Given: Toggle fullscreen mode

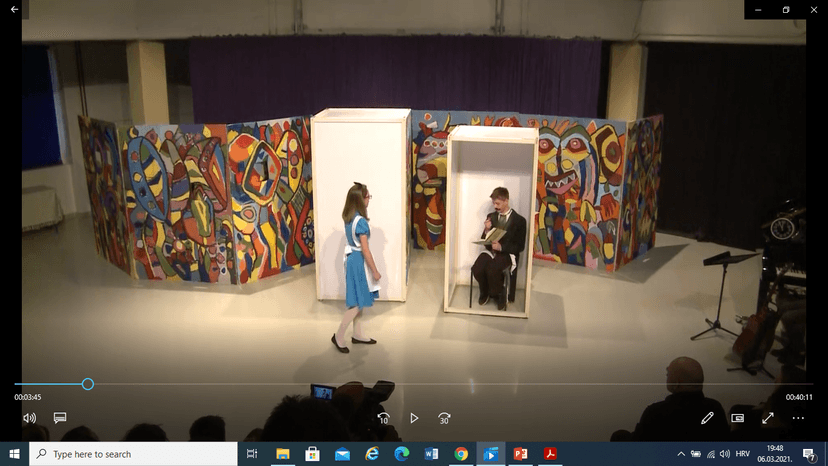Looking at the screenshot, I should click(768, 418).
